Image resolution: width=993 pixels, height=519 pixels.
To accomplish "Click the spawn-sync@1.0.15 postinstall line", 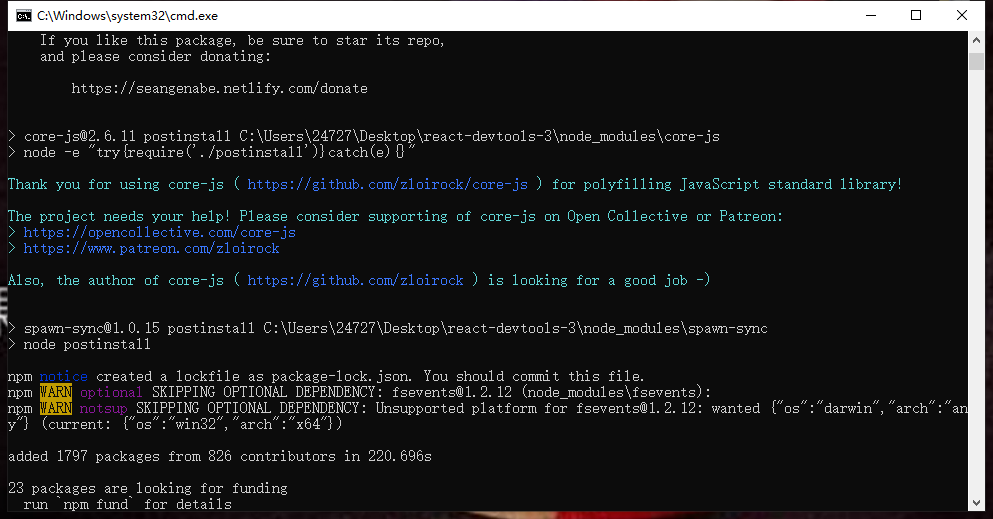I will tap(388, 328).
